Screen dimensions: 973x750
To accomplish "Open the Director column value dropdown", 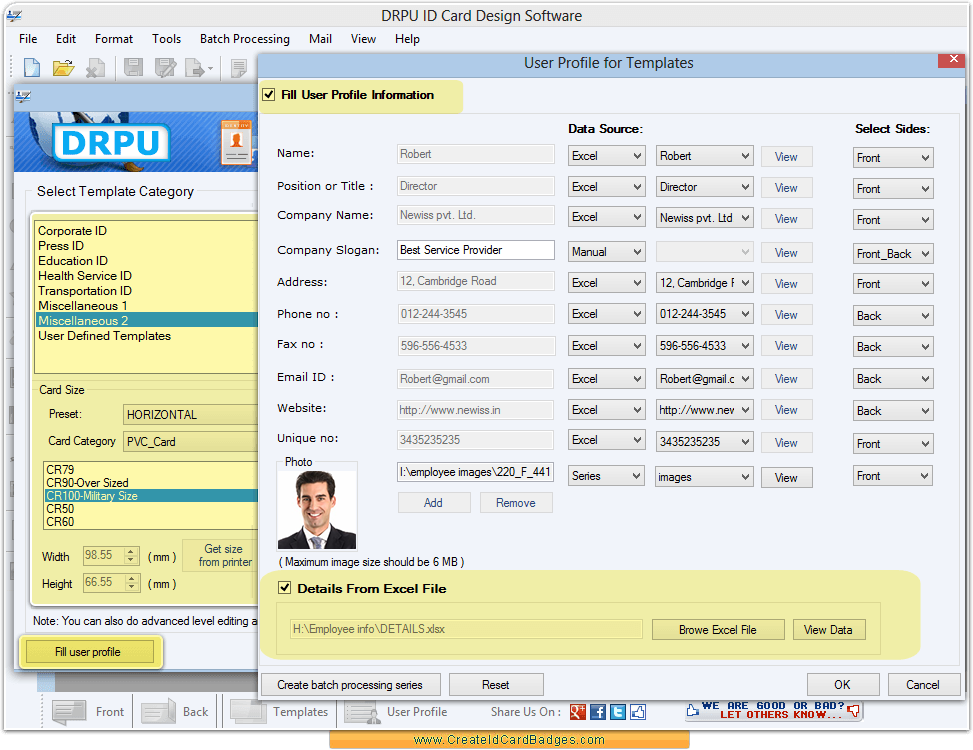I will coord(704,187).
